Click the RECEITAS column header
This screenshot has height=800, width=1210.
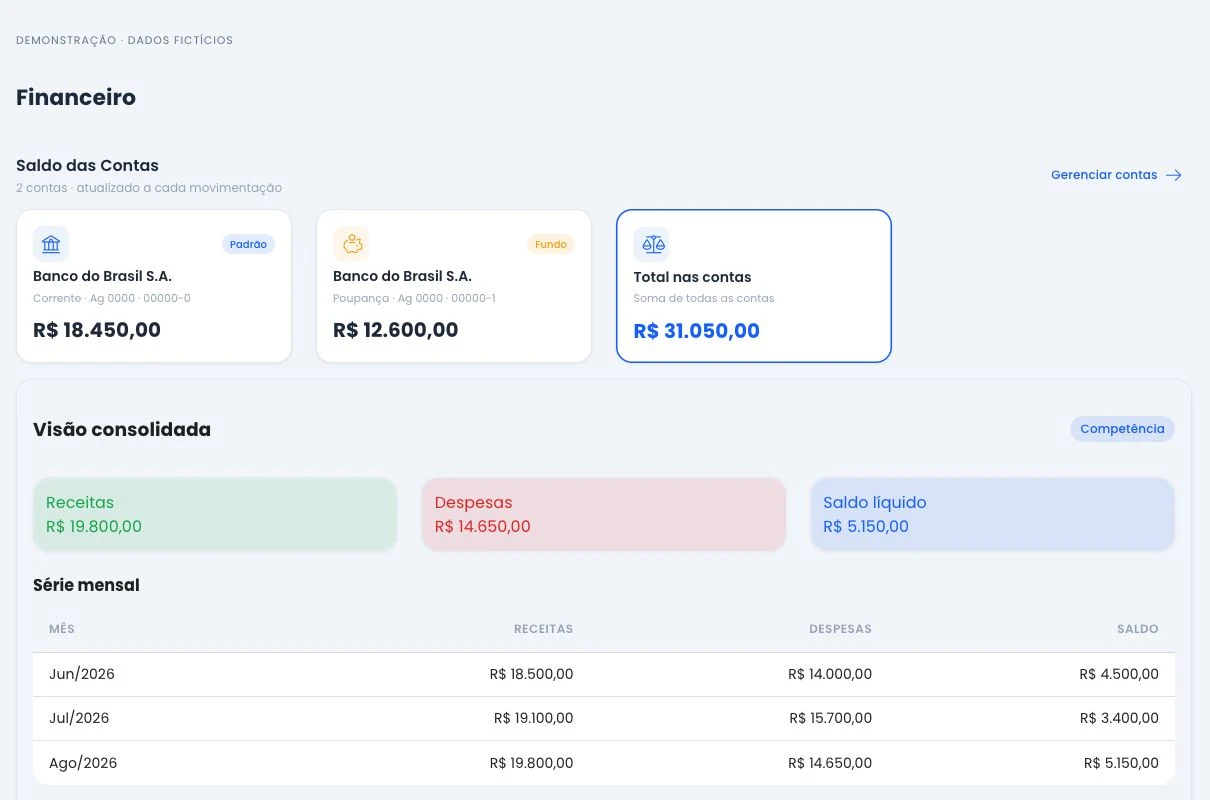click(x=543, y=629)
